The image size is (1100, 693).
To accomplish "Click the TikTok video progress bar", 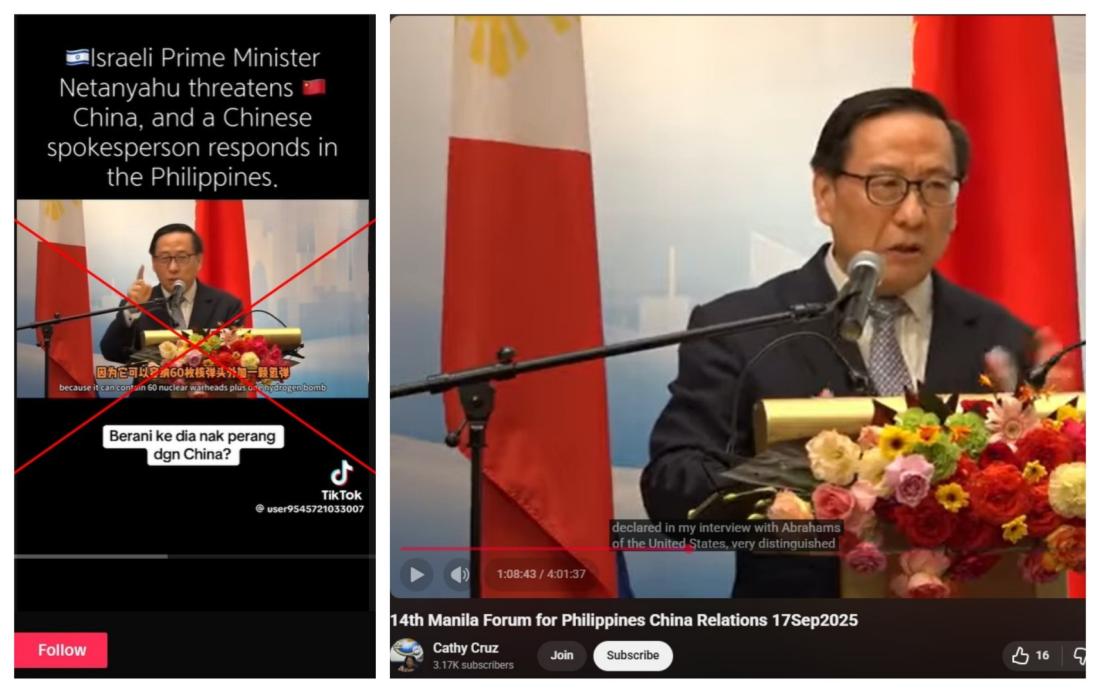I will tap(194, 556).
